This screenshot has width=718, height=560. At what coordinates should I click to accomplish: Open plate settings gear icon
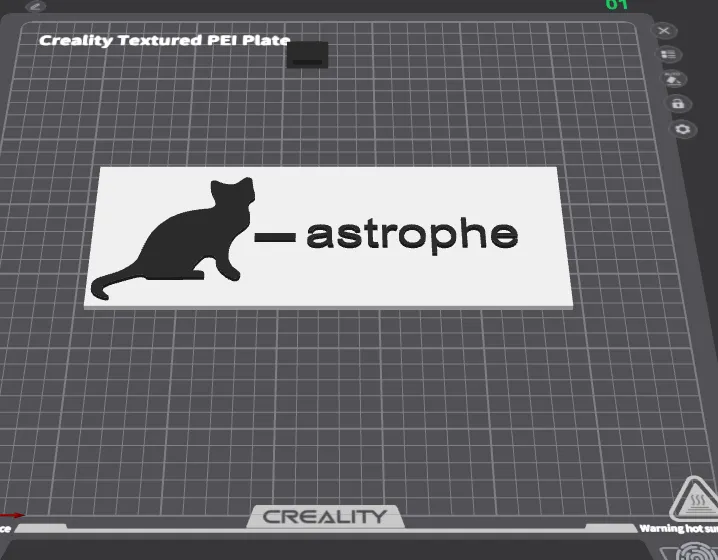(683, 129)
